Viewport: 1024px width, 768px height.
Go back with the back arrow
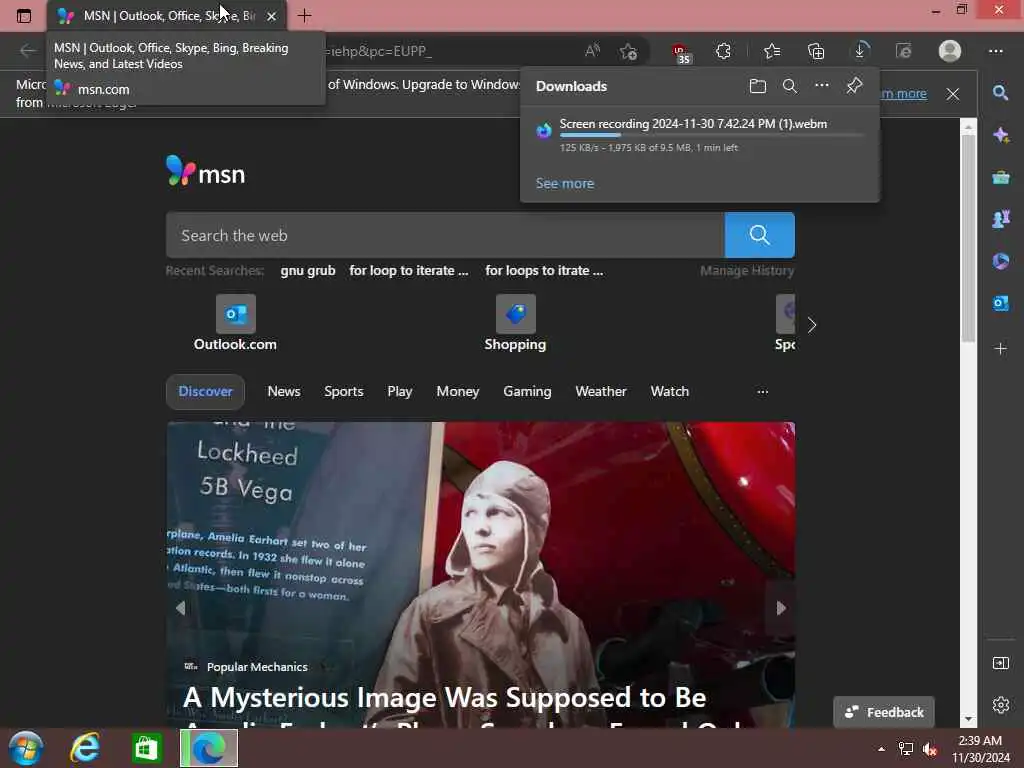pos(27,51)
